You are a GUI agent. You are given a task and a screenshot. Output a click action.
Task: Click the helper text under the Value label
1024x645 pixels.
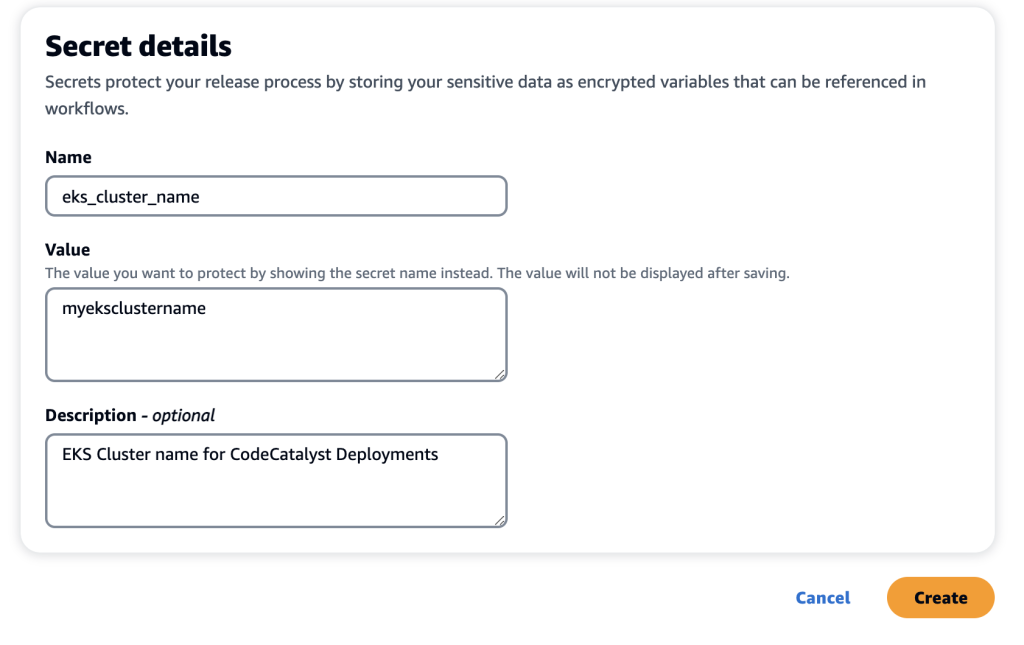click(417, 273)
